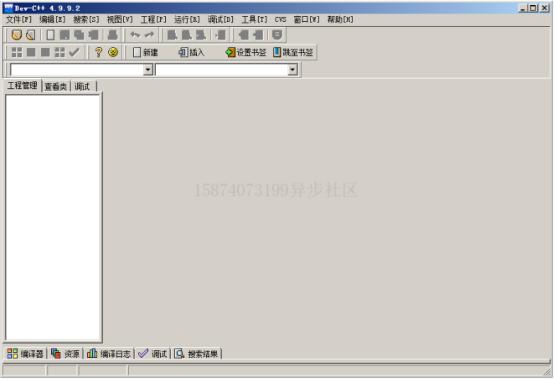Click the Save All toolbar icon

79,35
